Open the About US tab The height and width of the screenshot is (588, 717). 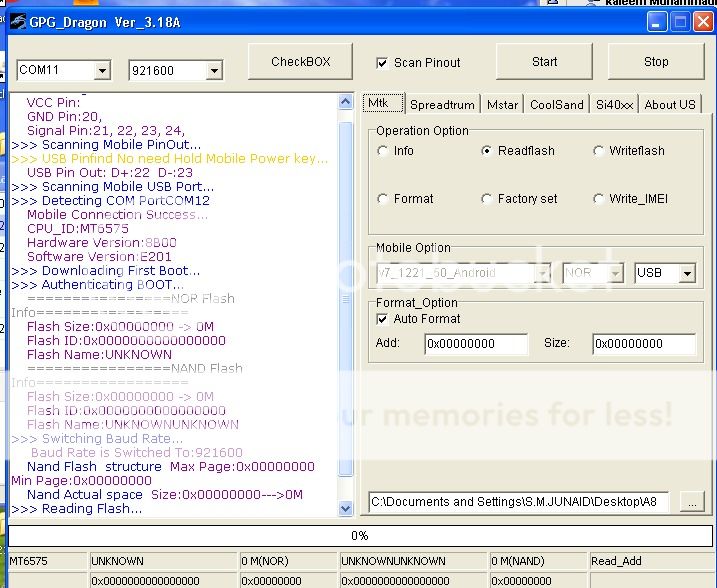669,105
